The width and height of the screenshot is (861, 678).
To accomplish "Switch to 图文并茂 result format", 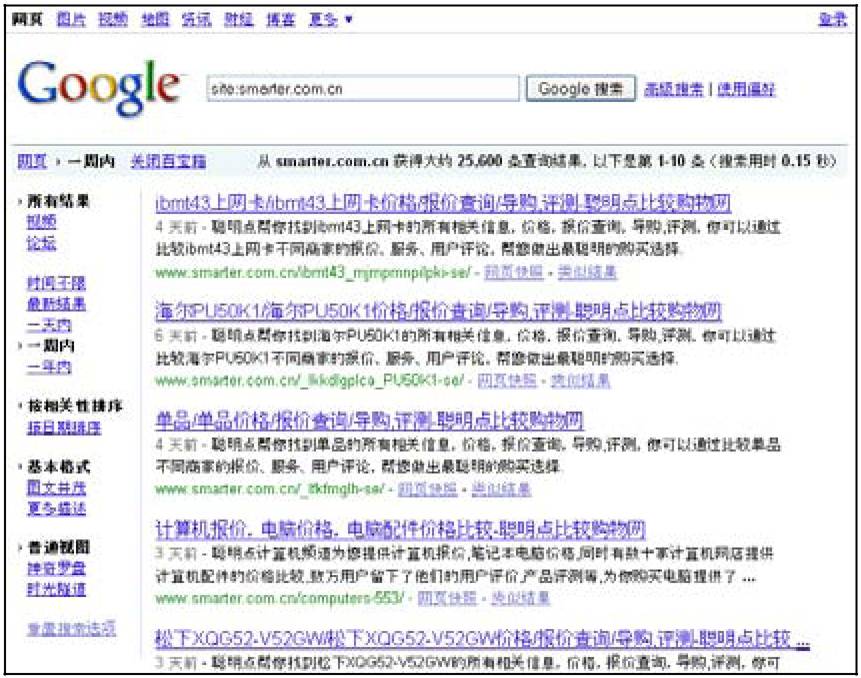I will [x=56, y=488].
